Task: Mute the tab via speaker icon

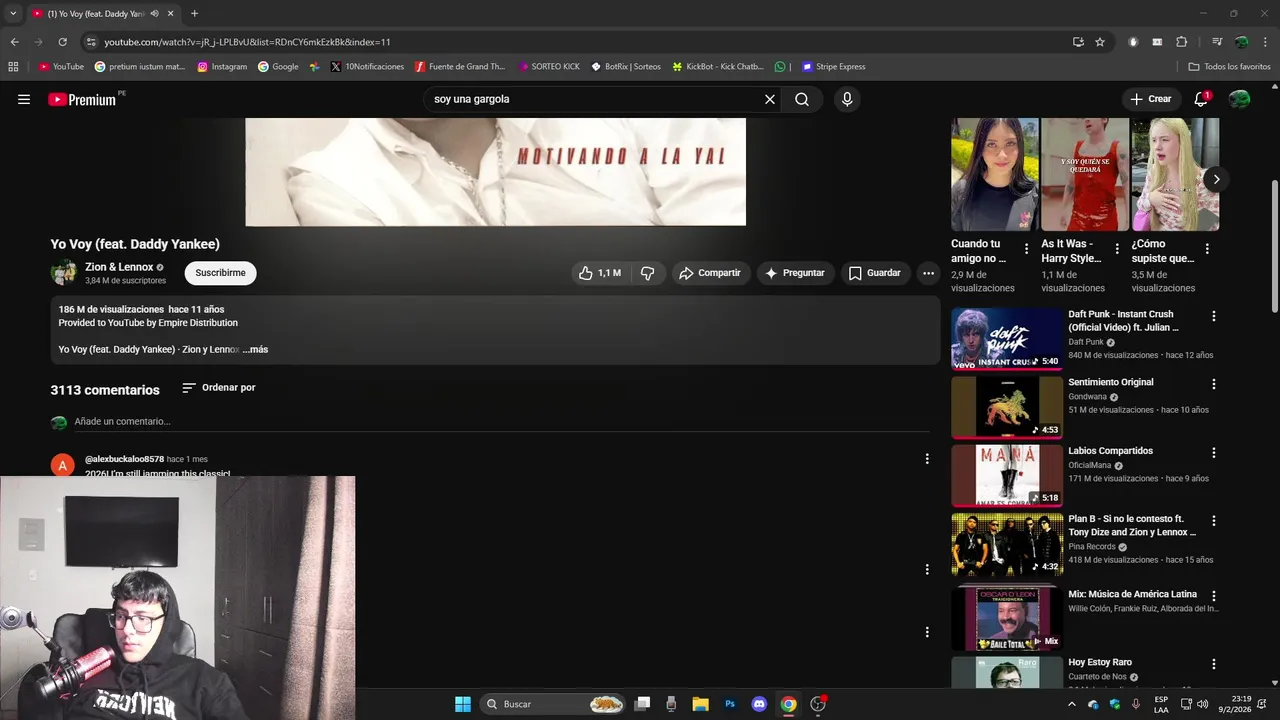Action: pyautogui.click(x=154, y=14)
